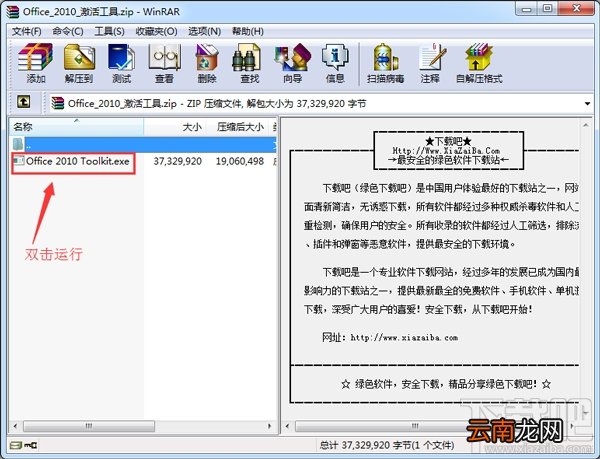
Task: Open the 查找 (Find) binoculars tool
Action: [x=249, y=63]
